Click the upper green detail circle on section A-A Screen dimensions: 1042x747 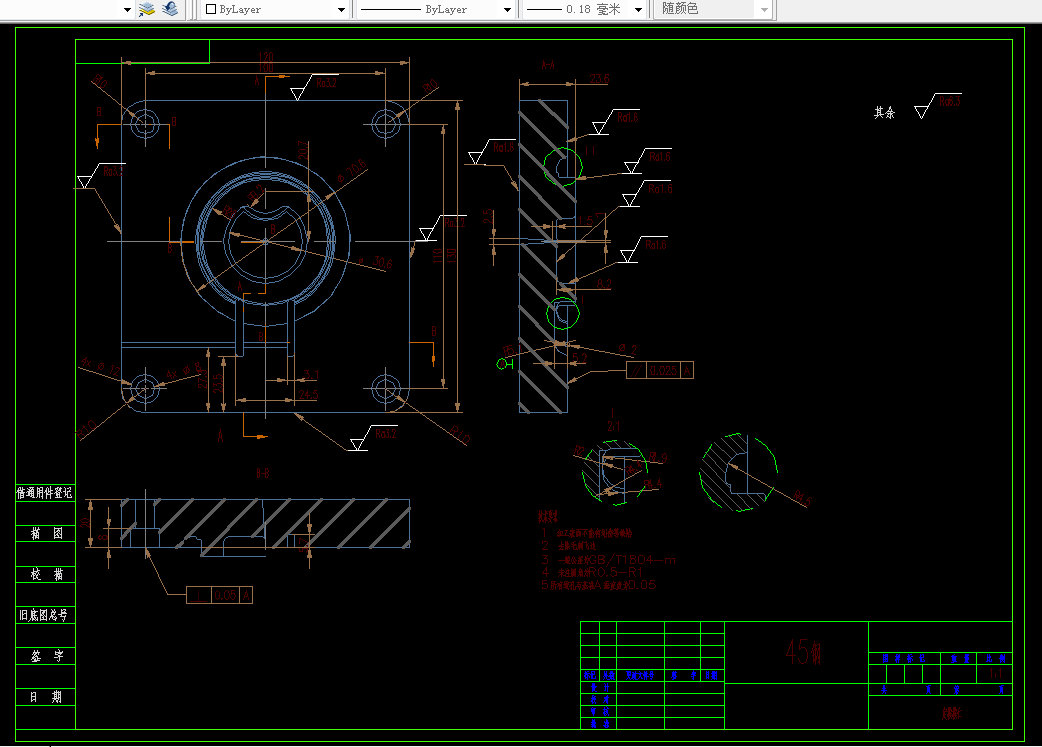563,166
